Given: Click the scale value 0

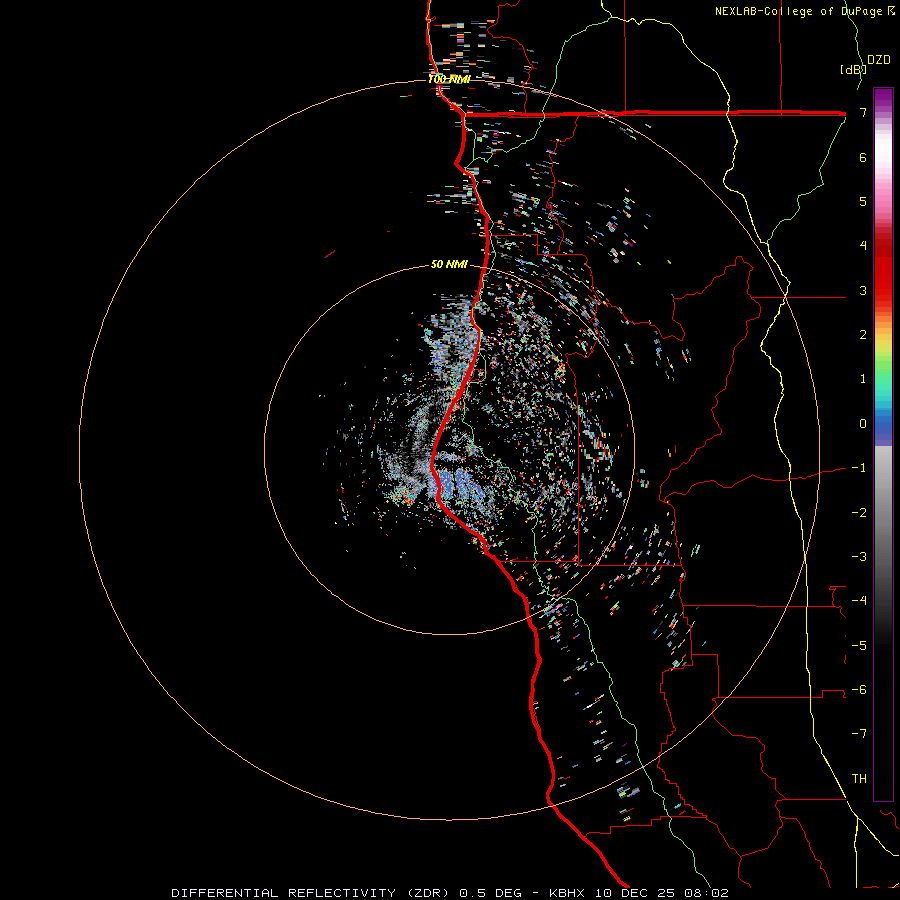Looking at the screenshot, I should click(863, 424).
